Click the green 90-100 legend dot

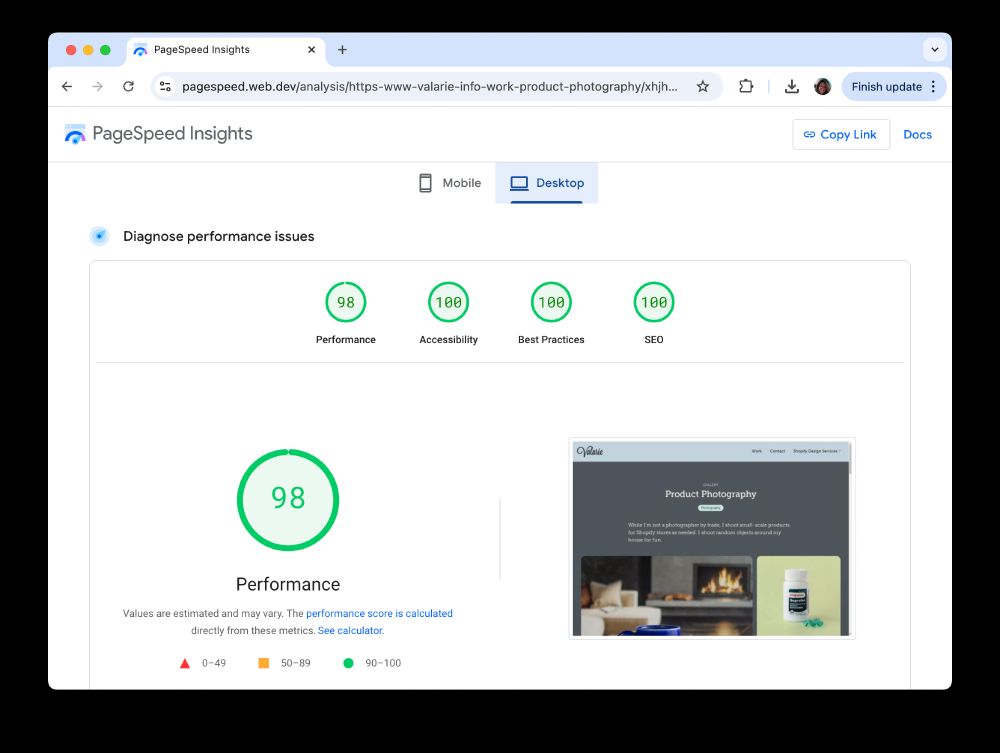(x=347, y=662)
